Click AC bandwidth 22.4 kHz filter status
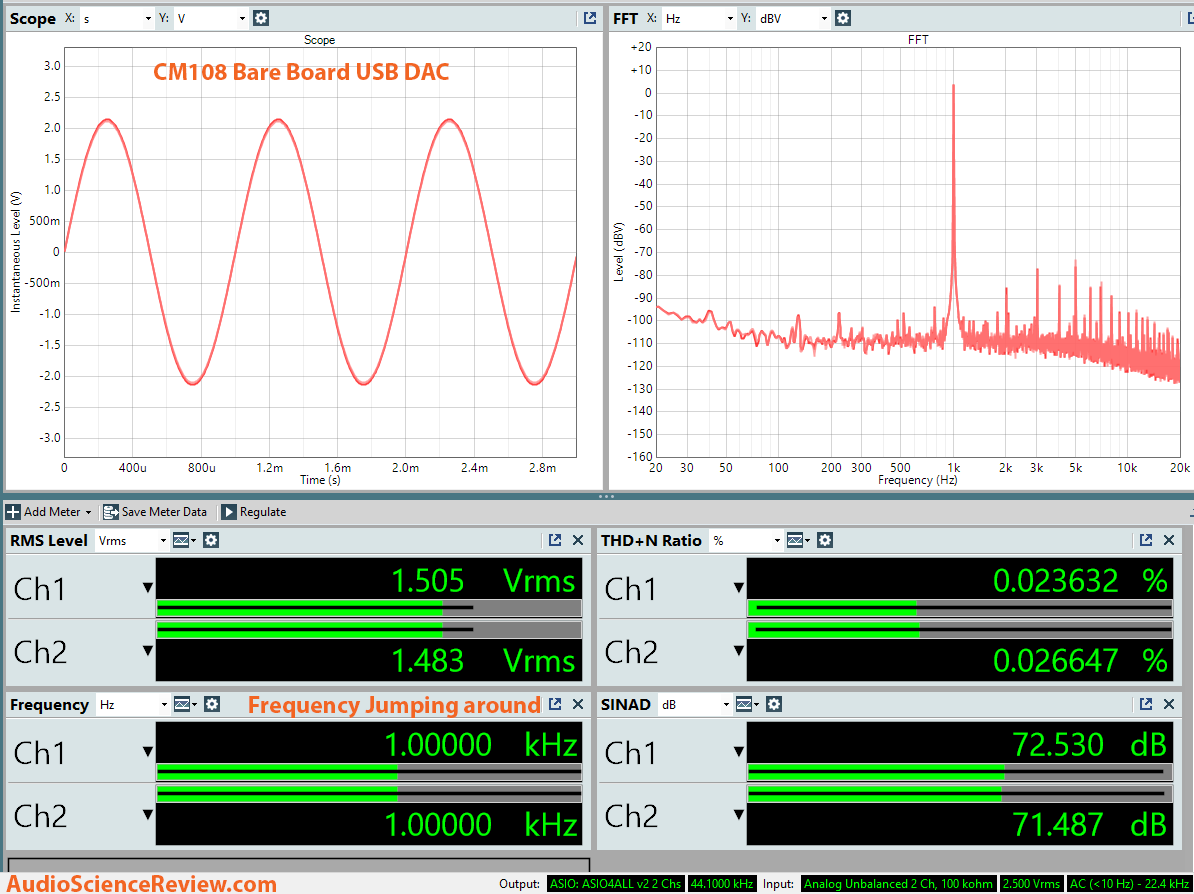 pos(1129,884)
